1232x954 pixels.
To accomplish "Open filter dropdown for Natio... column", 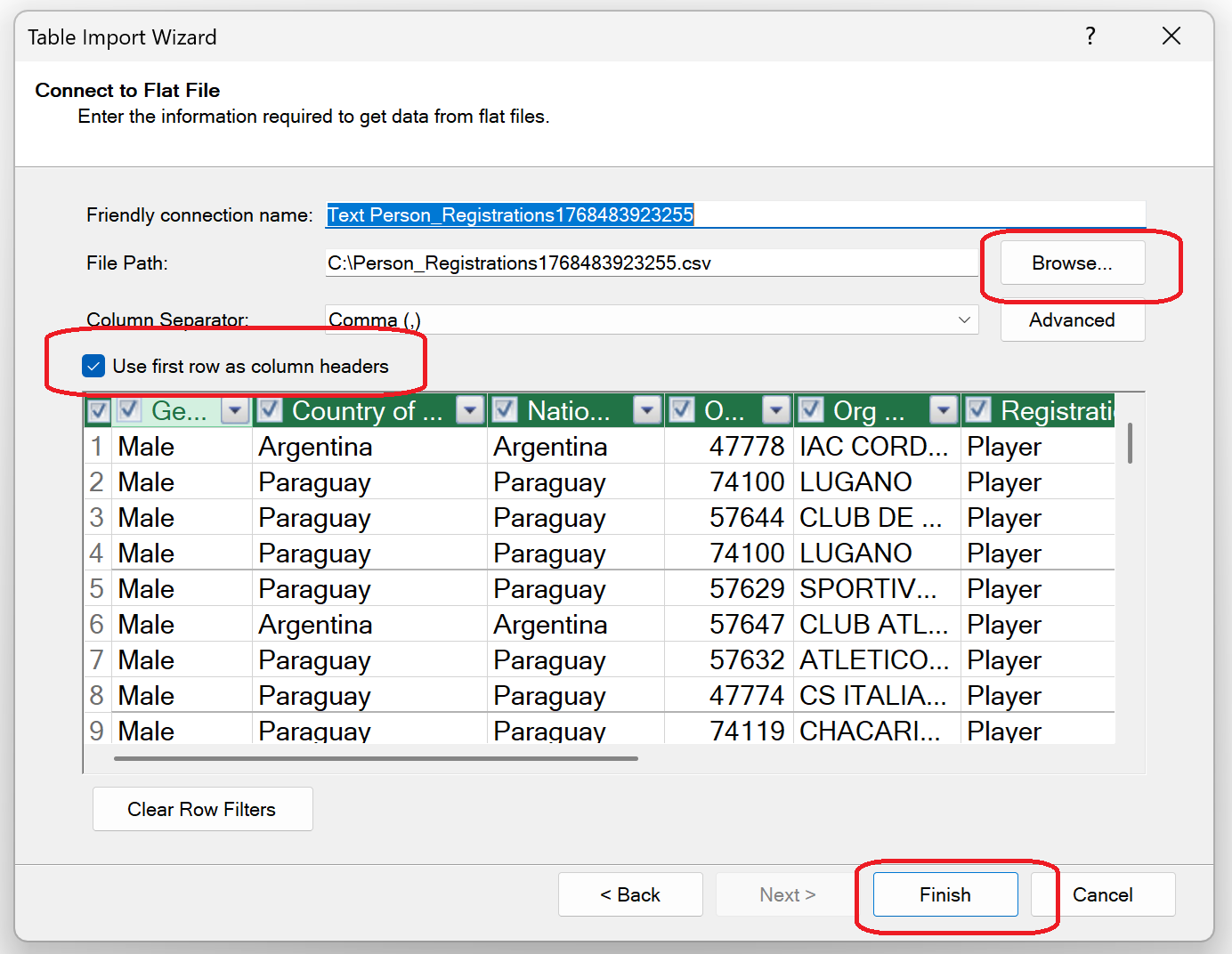I will (647, 410).
